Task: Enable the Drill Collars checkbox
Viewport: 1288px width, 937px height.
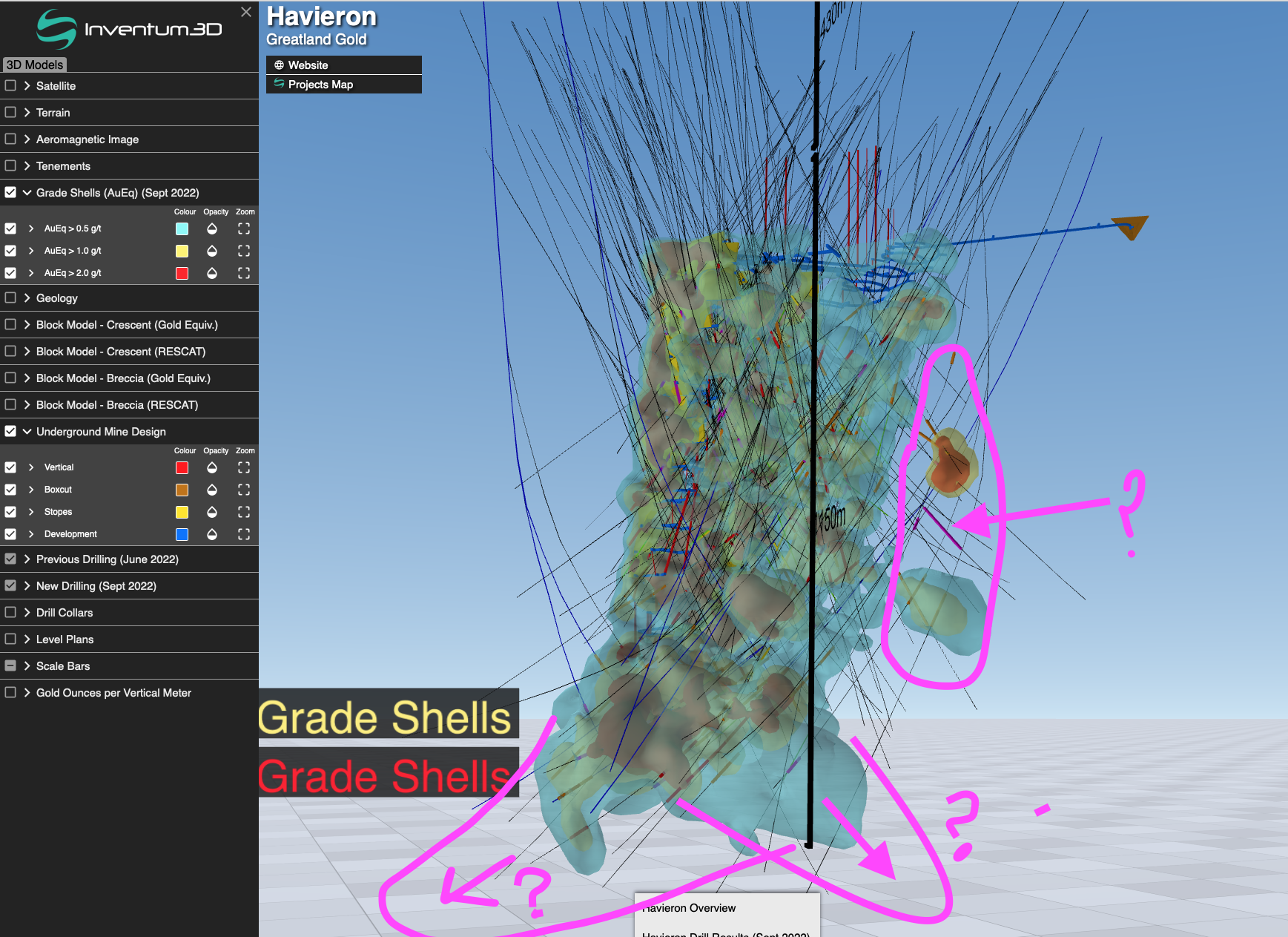Action: [x=10, y=612]
